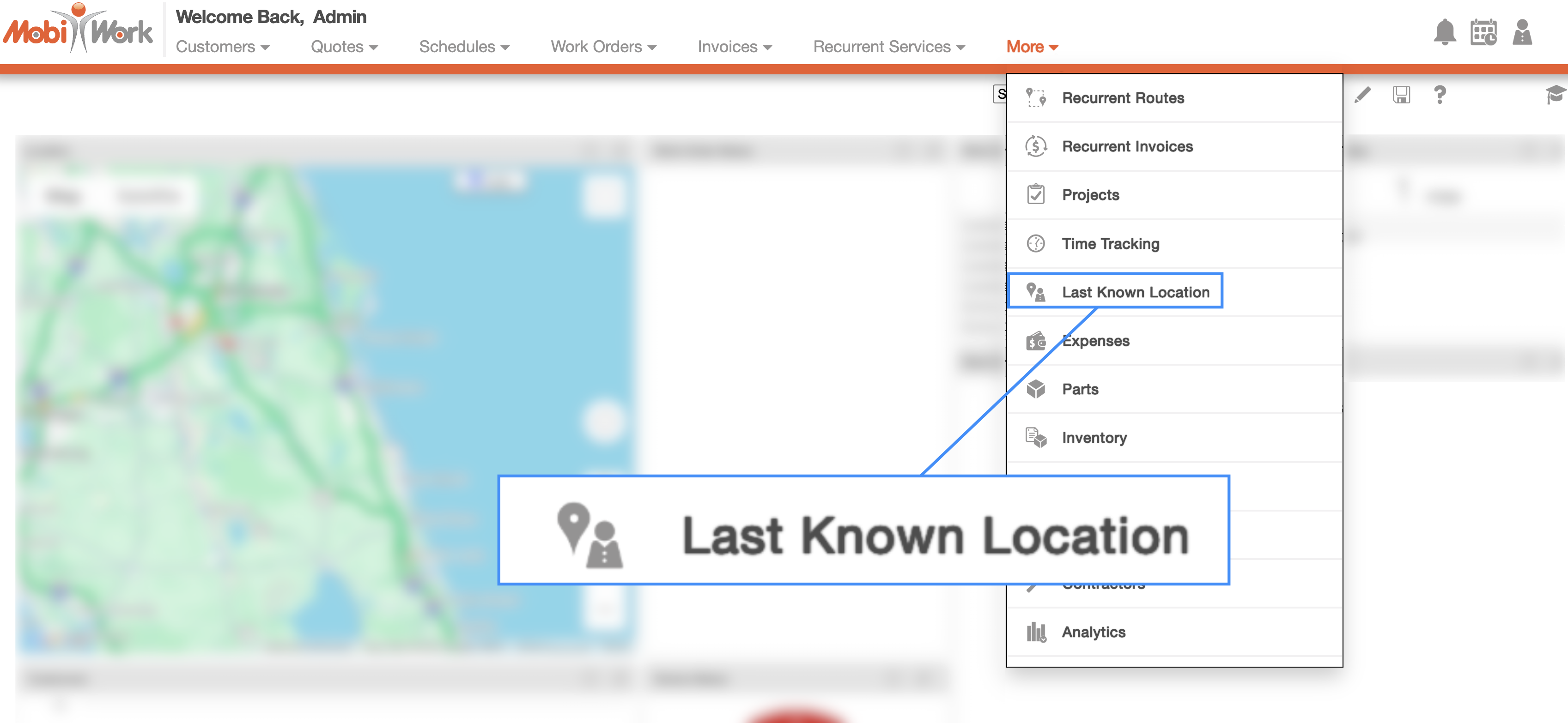
Task: Click the Last Known Location pin icon
Action: pos(1035,292)
